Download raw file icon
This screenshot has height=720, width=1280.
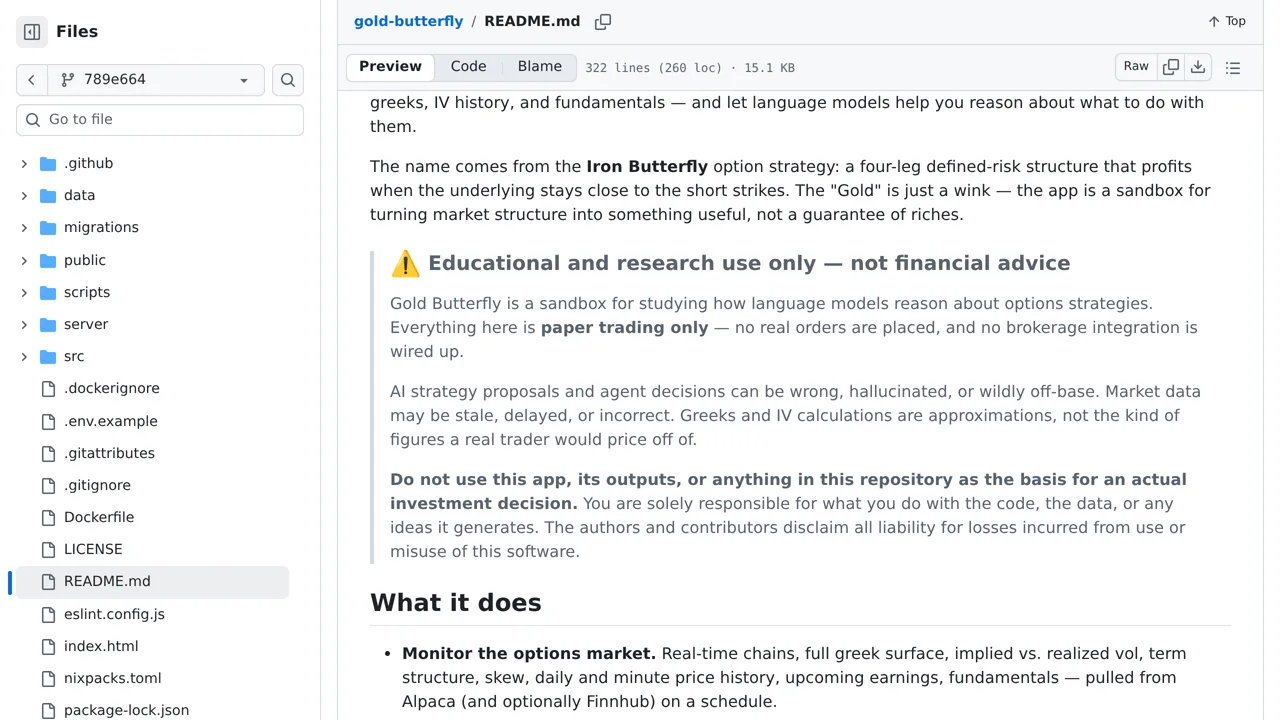pyautogui.click(x=1198, y=67)
